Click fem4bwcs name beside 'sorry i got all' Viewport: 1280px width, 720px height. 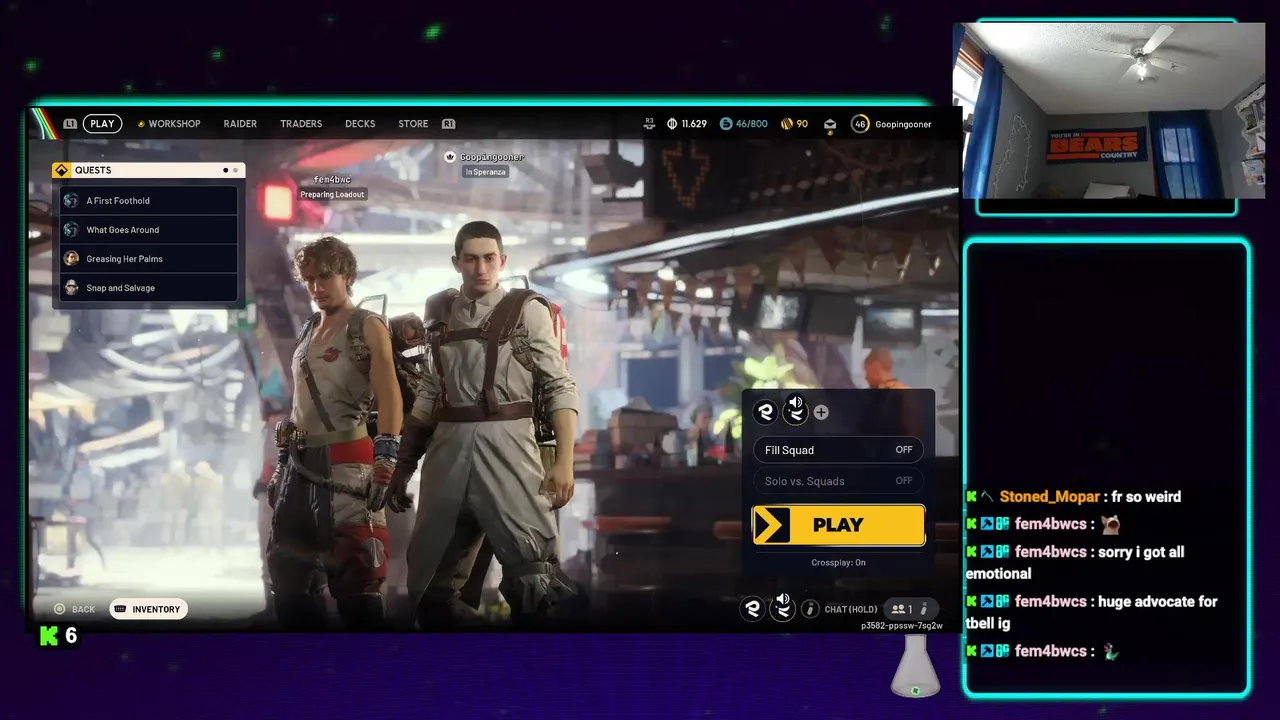pyautogui.click(x=1050, y=552)
